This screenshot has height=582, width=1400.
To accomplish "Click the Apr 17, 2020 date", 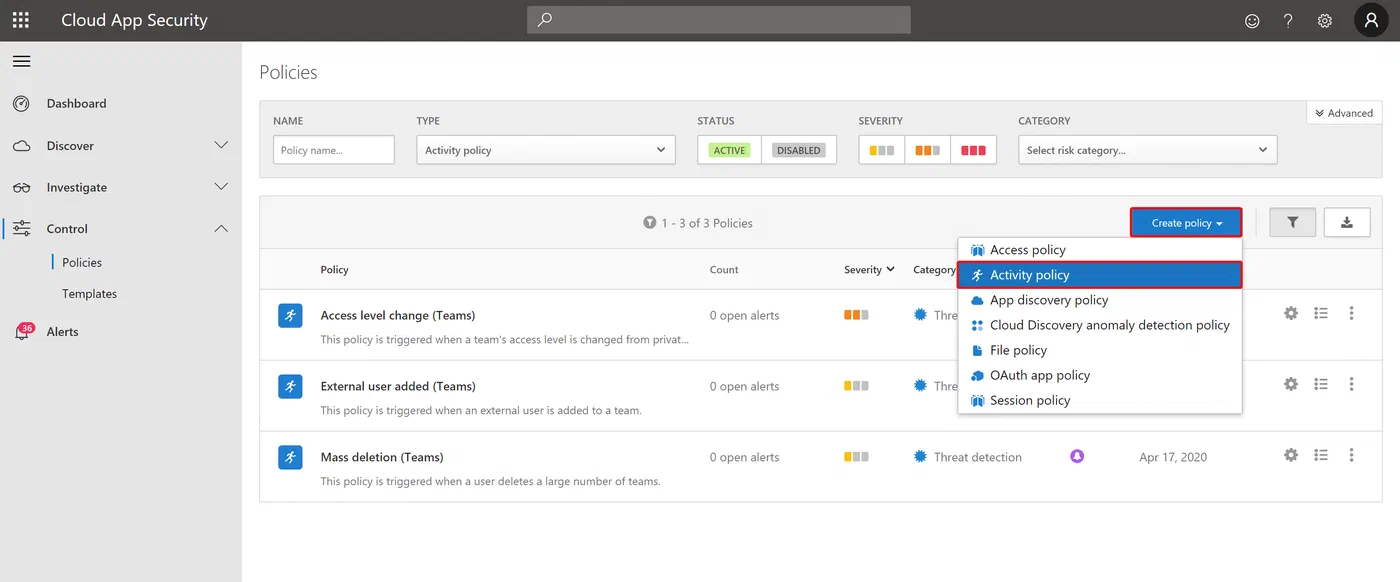I will click(1173, 457).
